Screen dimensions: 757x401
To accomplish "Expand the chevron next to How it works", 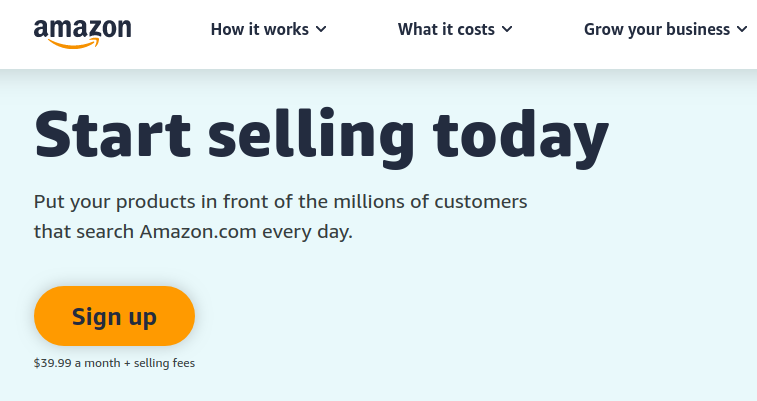I will [321, 29].
